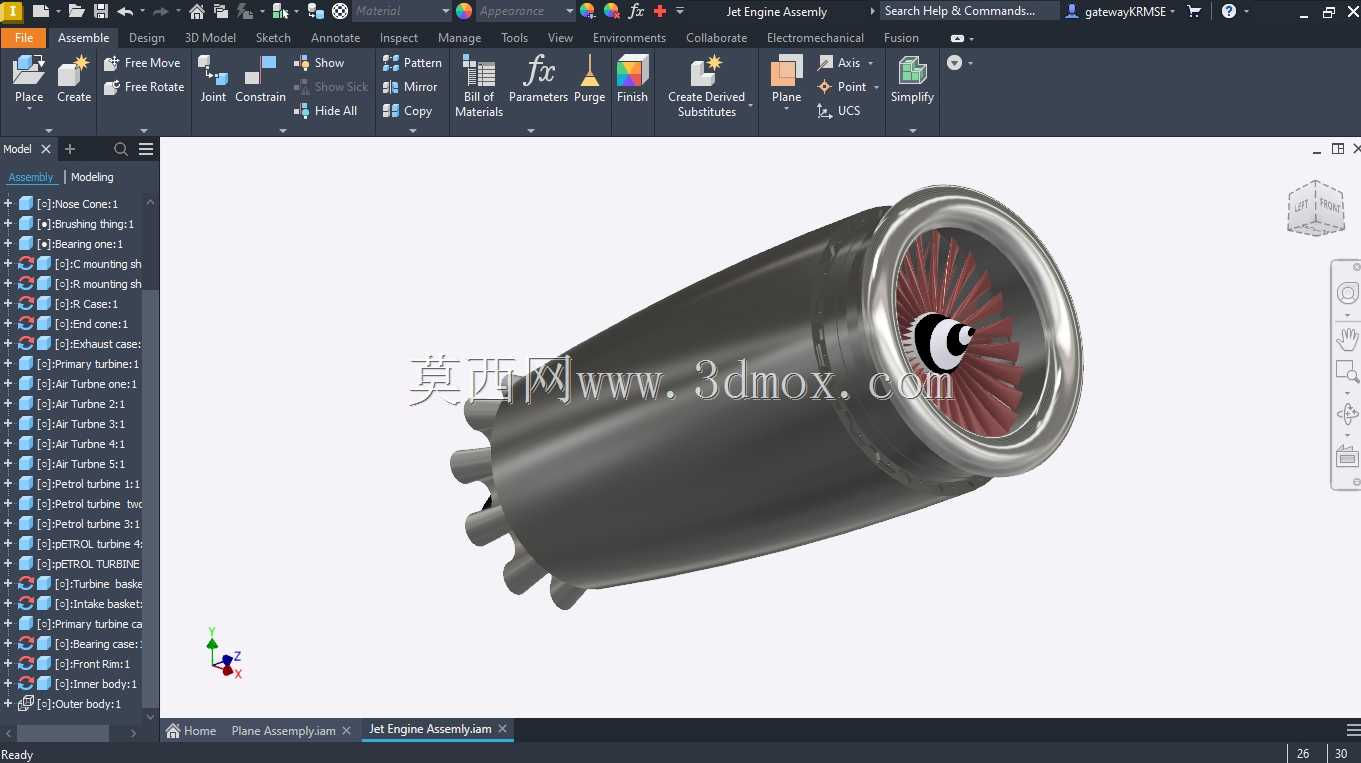Open the Point dropdown arrow
1361x763 pixels.
pyautogui.click(x=877, y=87)
